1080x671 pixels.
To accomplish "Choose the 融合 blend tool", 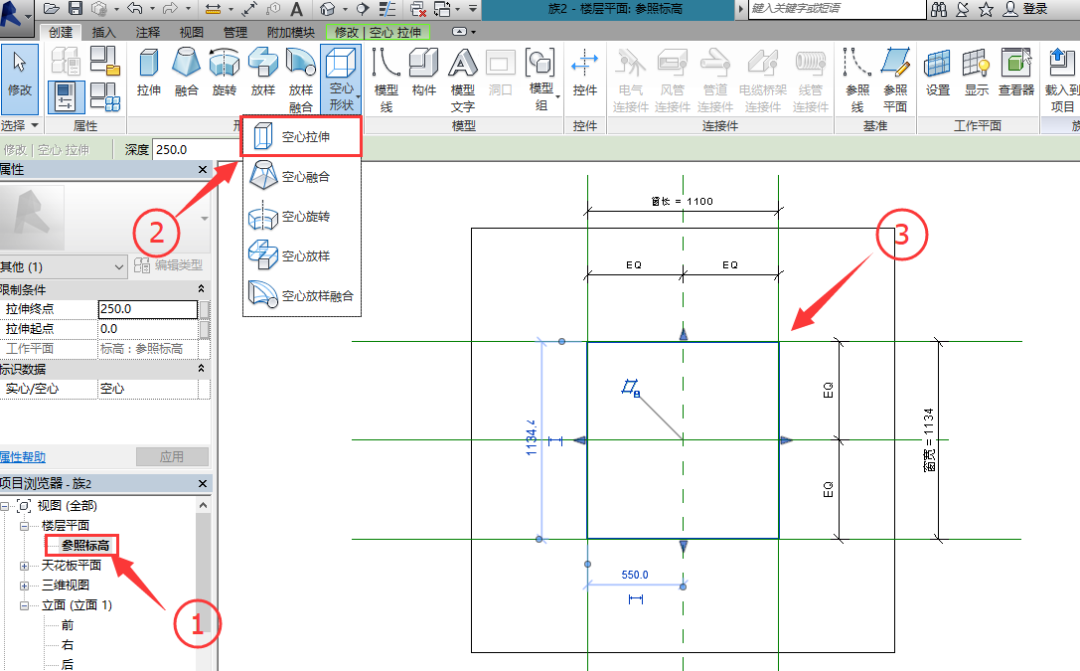I will pos(186,72).
